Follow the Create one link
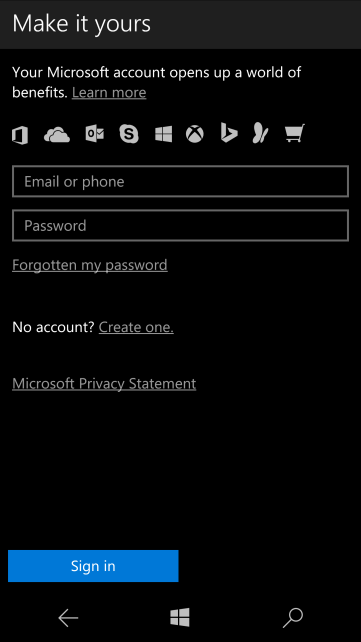 tap(136, 327)
